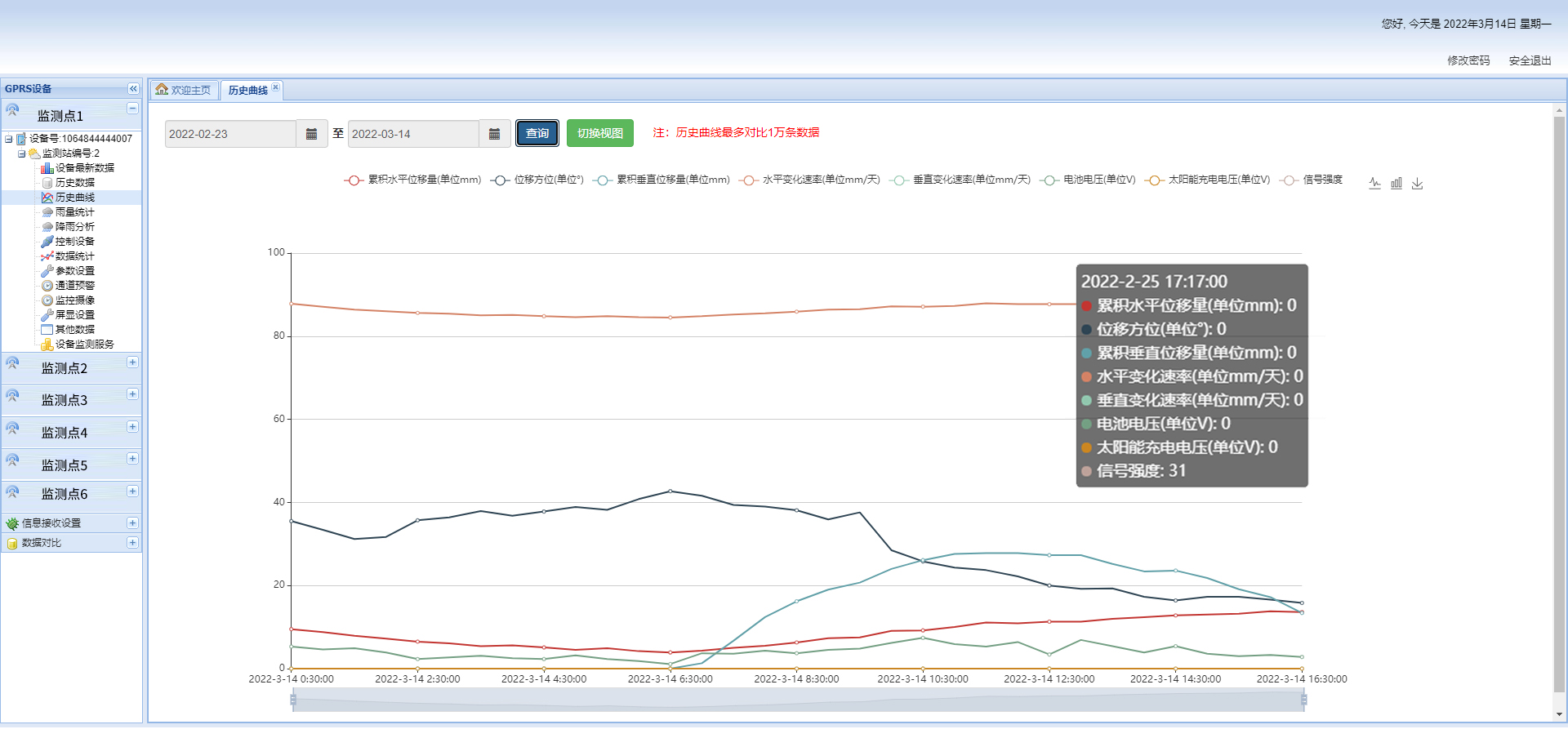
Task: Switch to the 欢迎主页 tab
Action: click(184, 90)
